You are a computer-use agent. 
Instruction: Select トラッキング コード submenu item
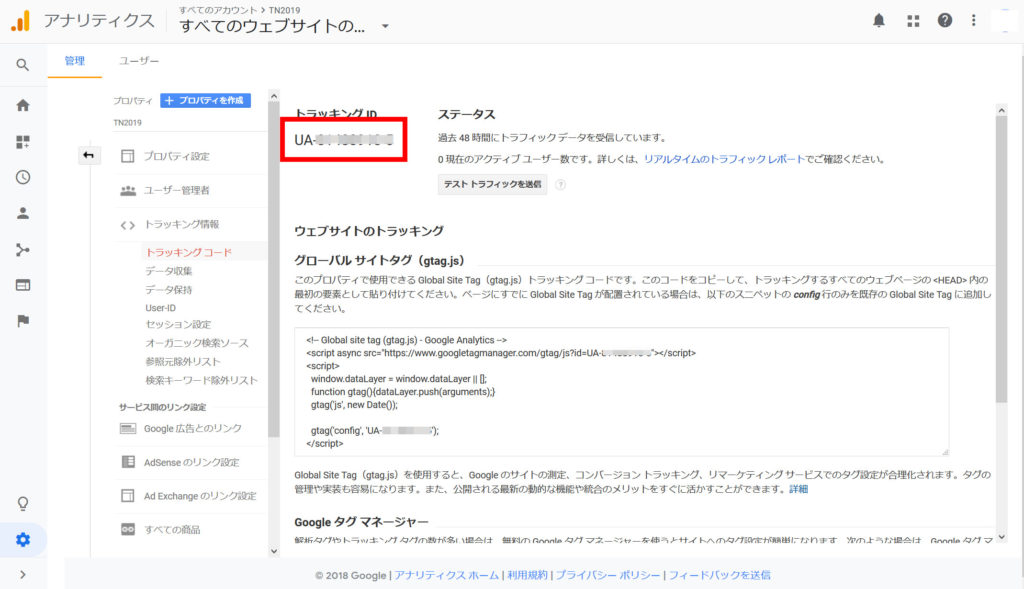click(189, 252)
